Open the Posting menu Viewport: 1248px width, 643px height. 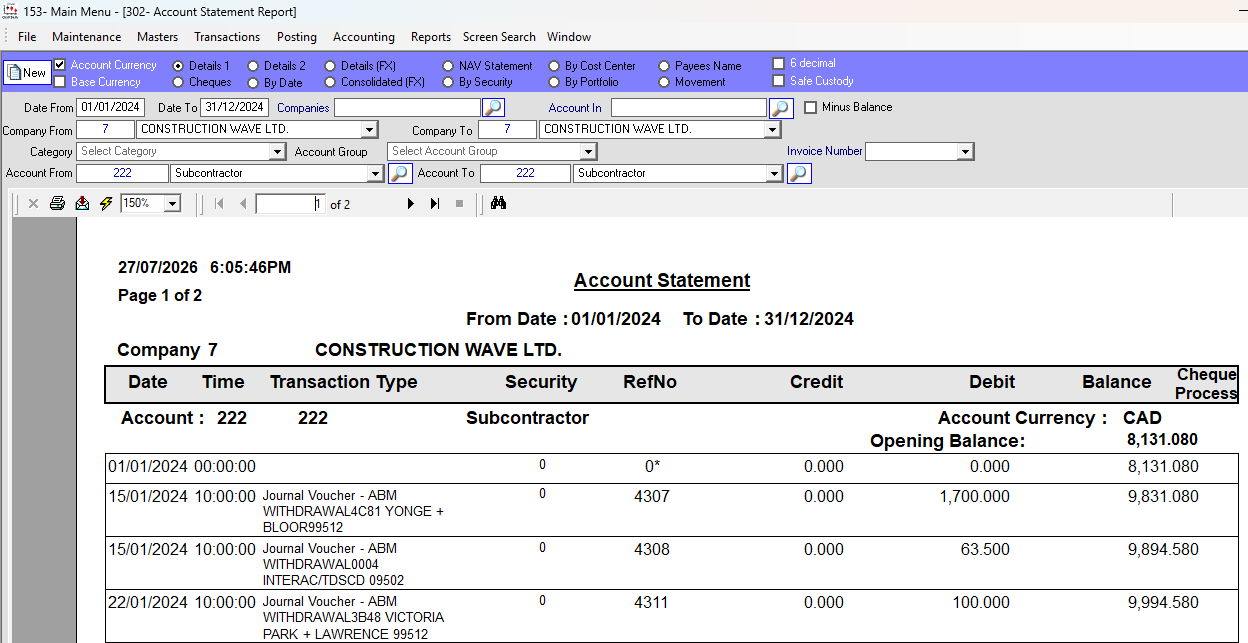click(297, 37)
